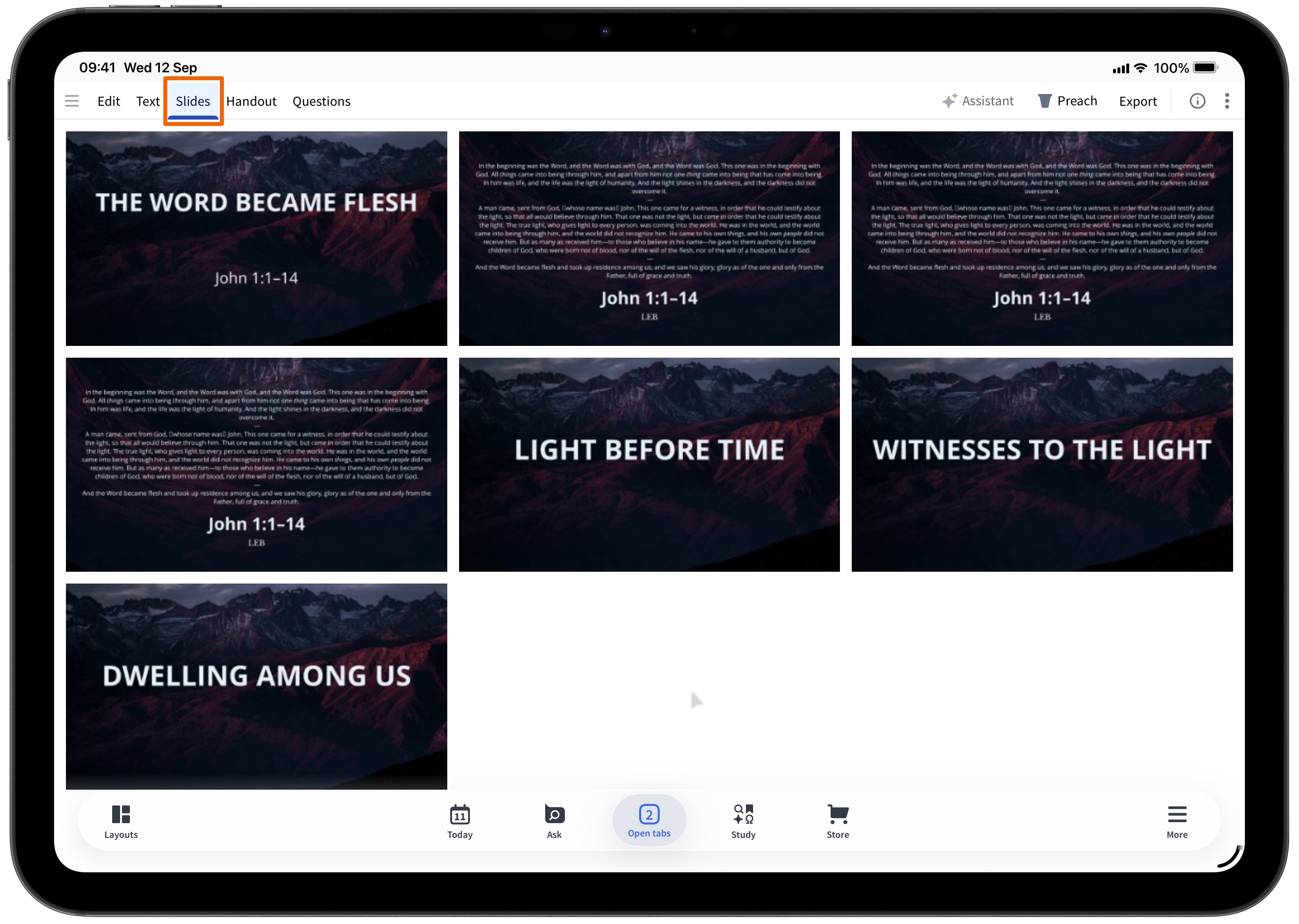Tap the 100% battery percentage text
This screenshot has height=924, width=1299.
point(1171,68)
